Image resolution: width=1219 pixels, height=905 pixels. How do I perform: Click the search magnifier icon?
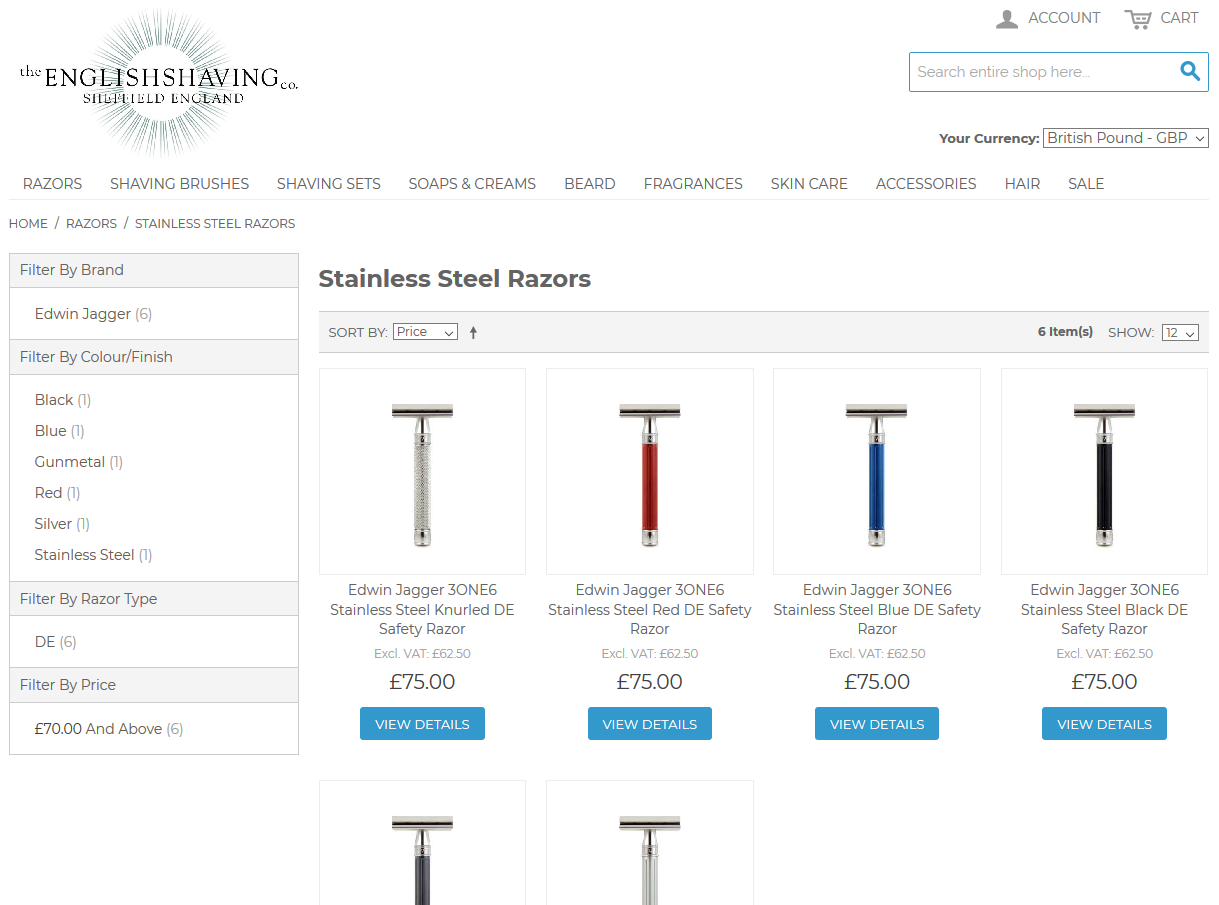point(1189,71)
